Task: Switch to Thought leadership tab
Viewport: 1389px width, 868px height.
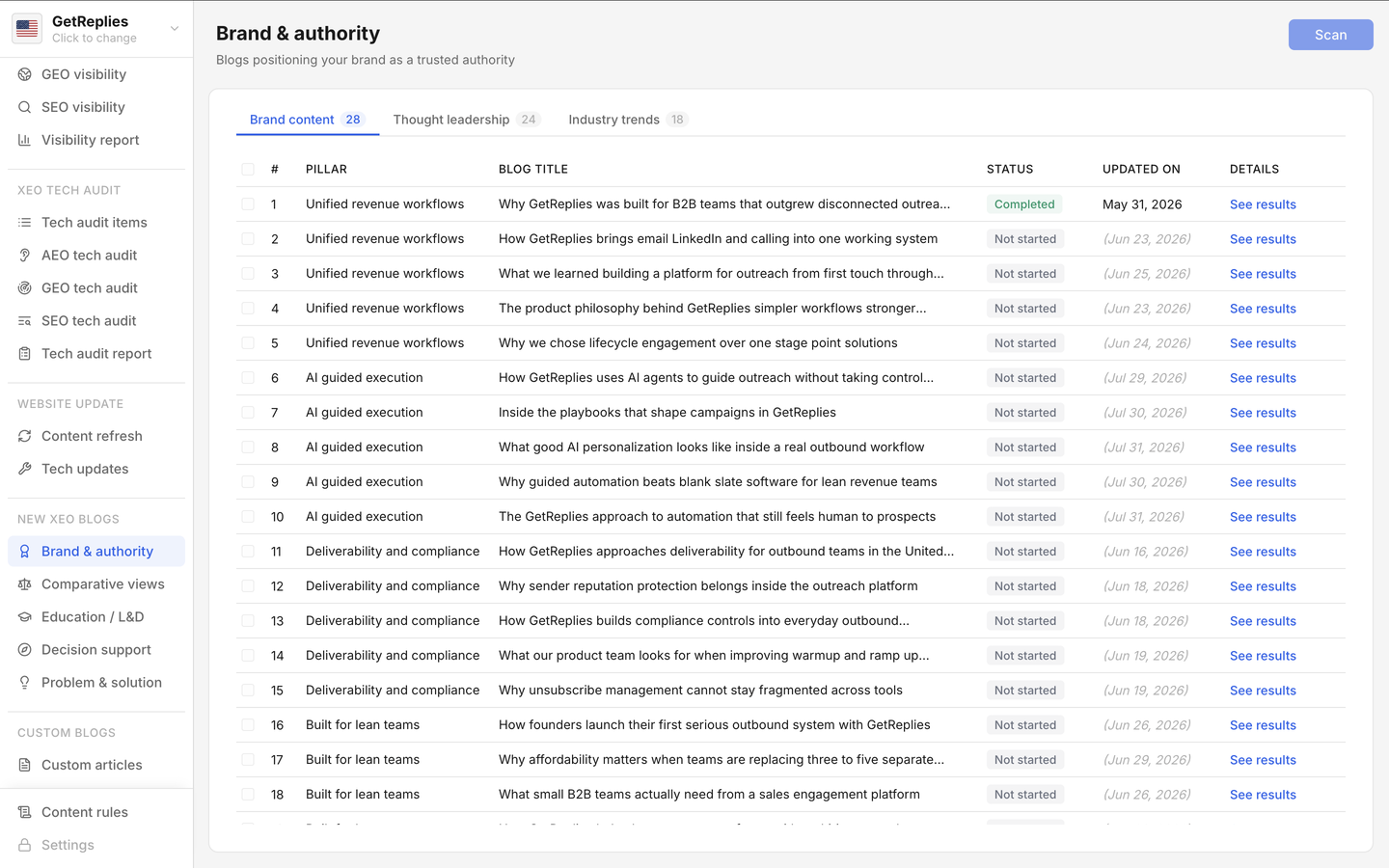Action: [466, 120]
